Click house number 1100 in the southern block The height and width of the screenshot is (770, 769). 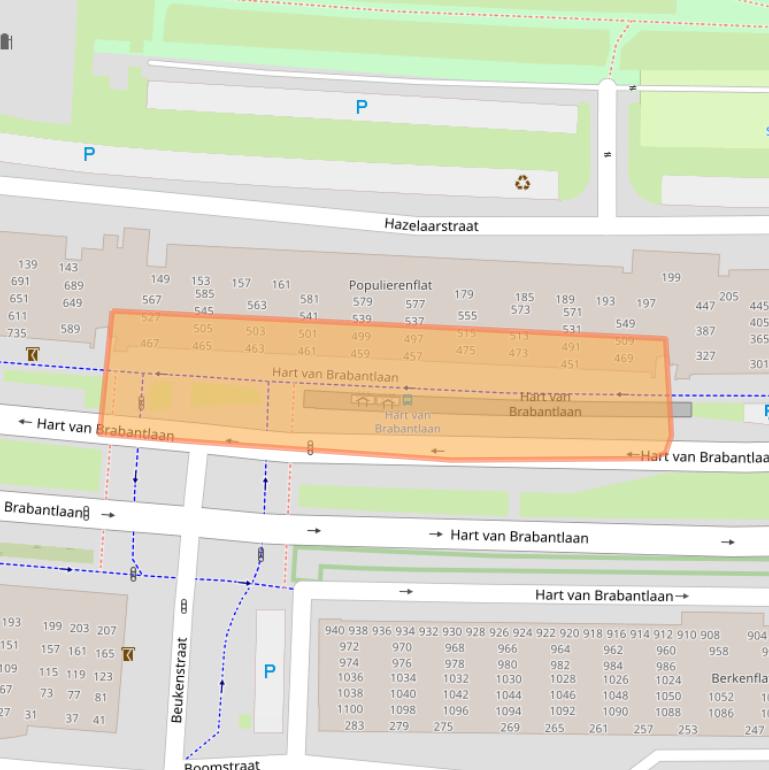click(x=350, y=709)
